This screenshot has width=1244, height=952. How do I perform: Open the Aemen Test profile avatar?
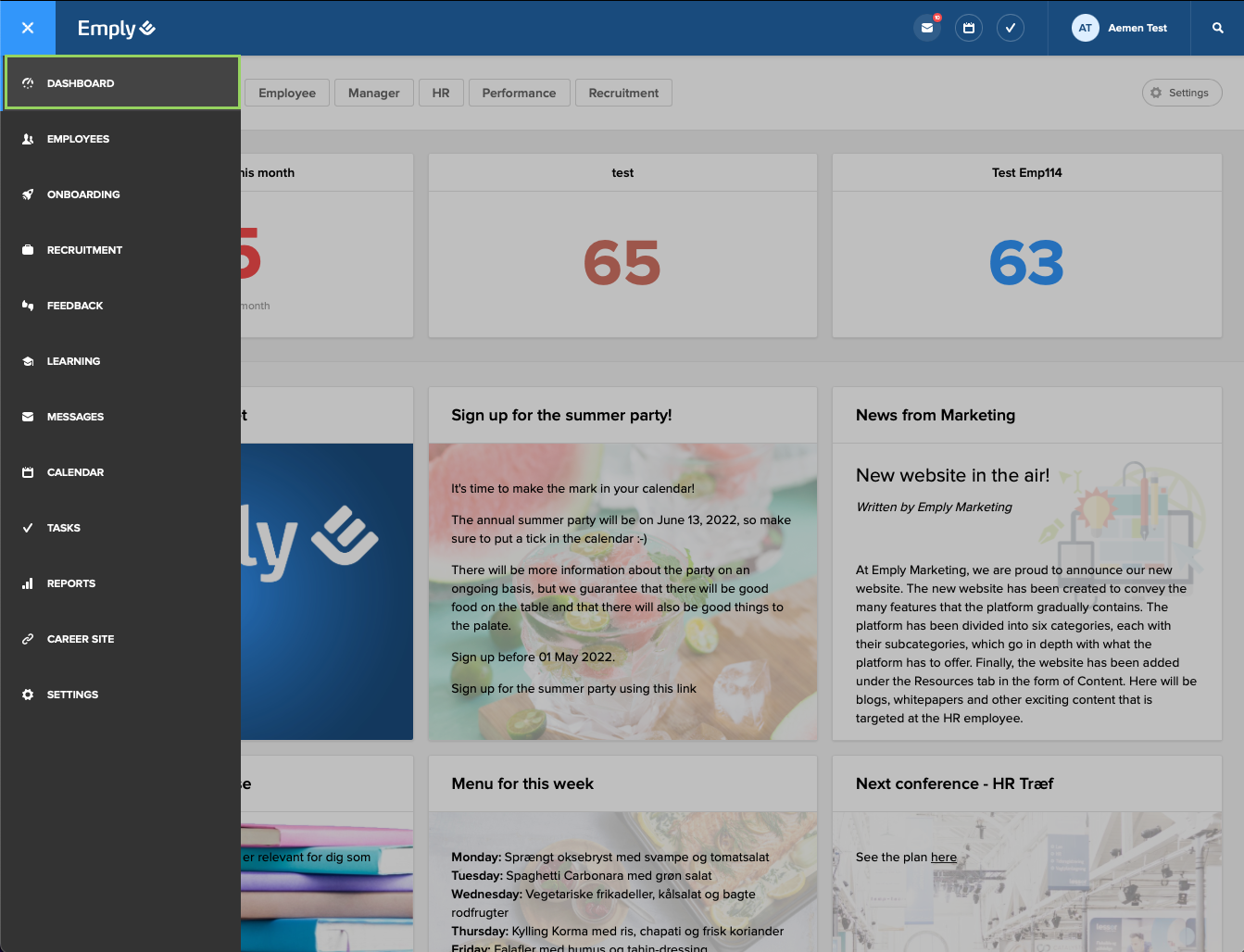tap(1085, 28)
